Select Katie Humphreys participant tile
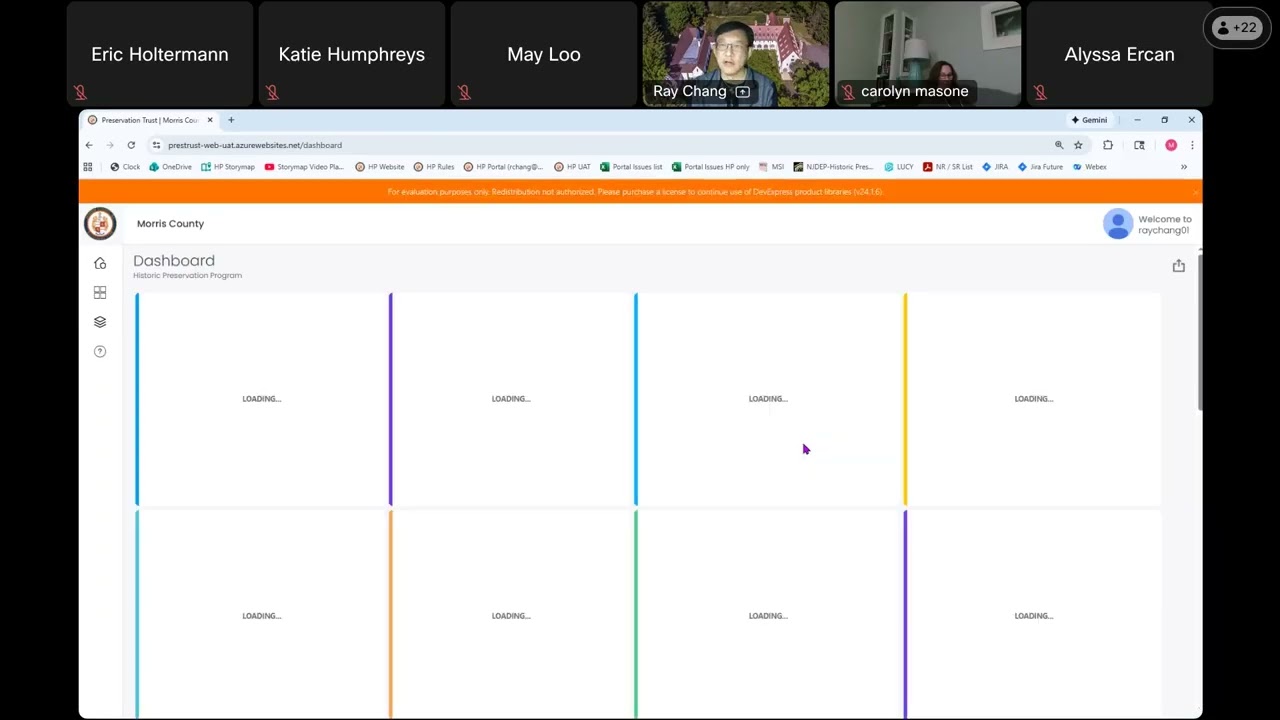 click(x=352, y=54)
